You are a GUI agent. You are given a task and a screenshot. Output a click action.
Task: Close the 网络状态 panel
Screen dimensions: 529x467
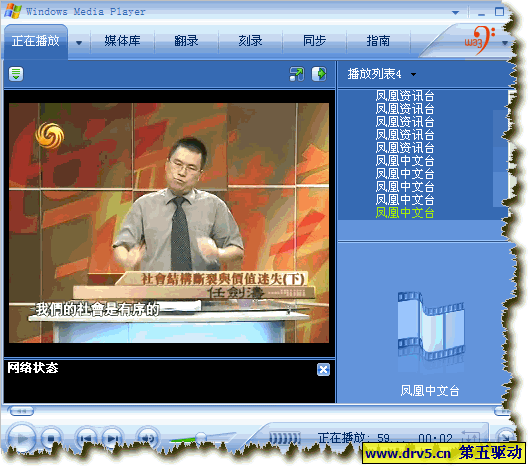323,369
